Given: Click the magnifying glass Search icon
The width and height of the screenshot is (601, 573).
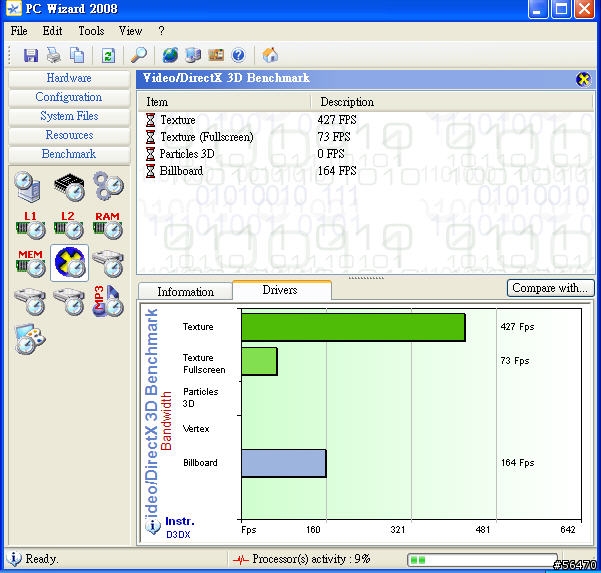Looking at the screenshot, I should pos(139,55).
